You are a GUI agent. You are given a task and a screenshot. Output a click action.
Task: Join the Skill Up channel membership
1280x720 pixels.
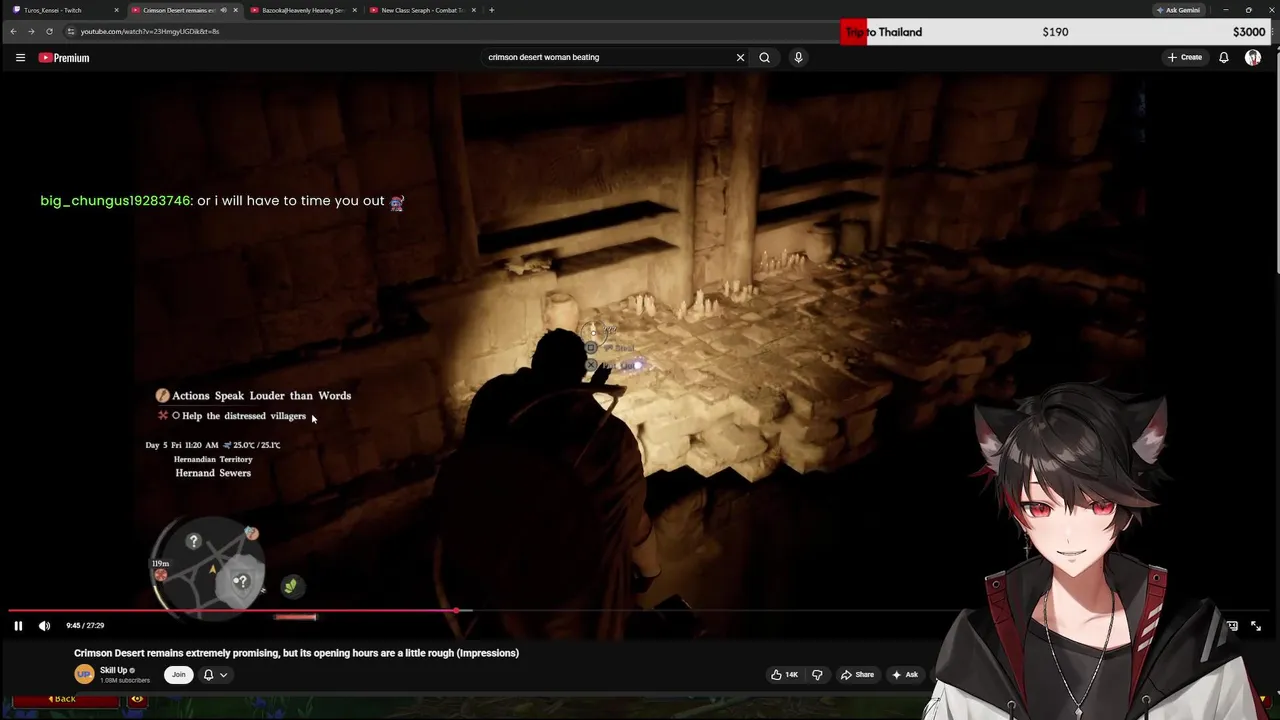click(178, 675)
